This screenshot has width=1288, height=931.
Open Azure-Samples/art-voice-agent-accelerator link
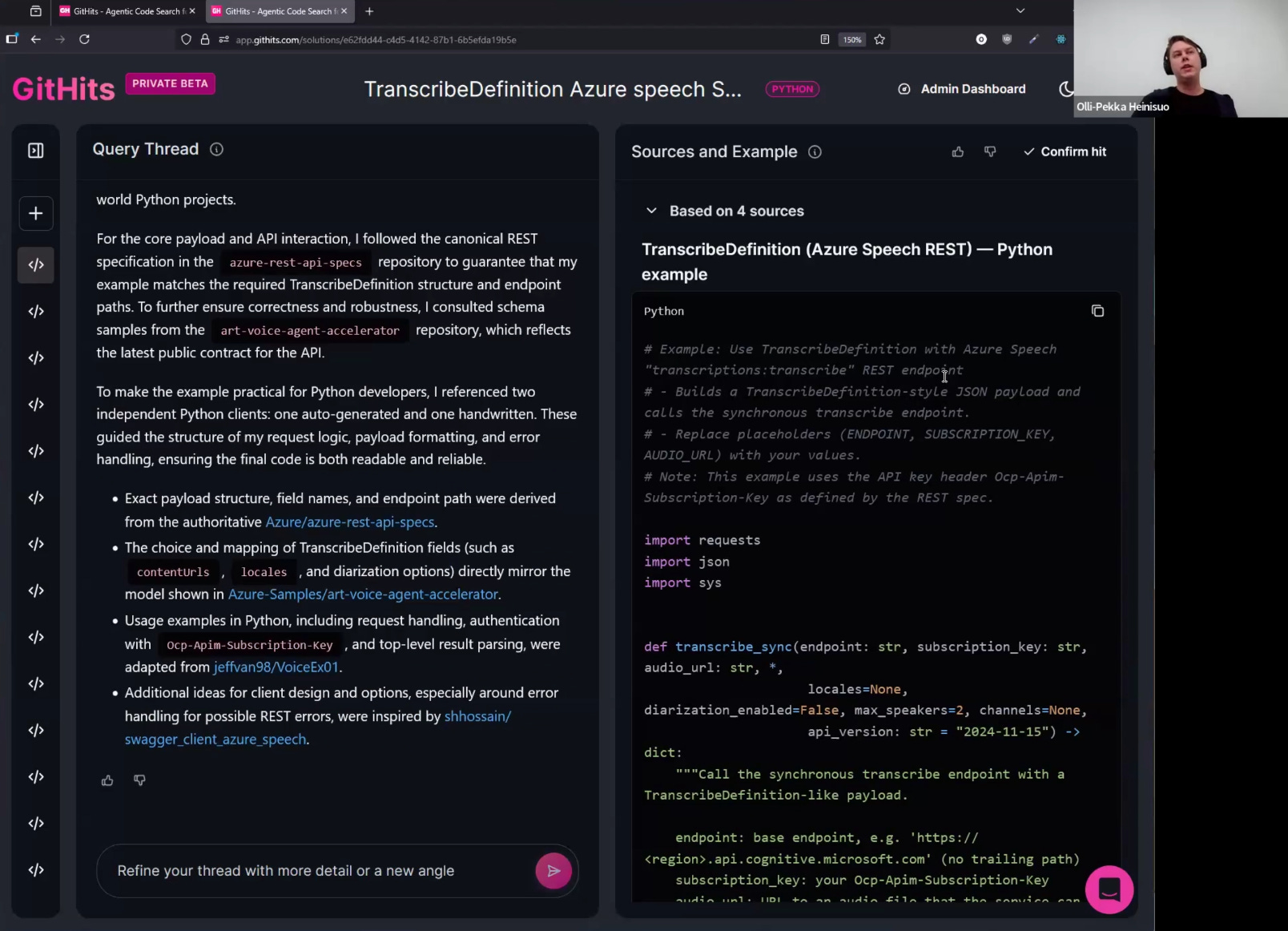(x=363, y=594)
